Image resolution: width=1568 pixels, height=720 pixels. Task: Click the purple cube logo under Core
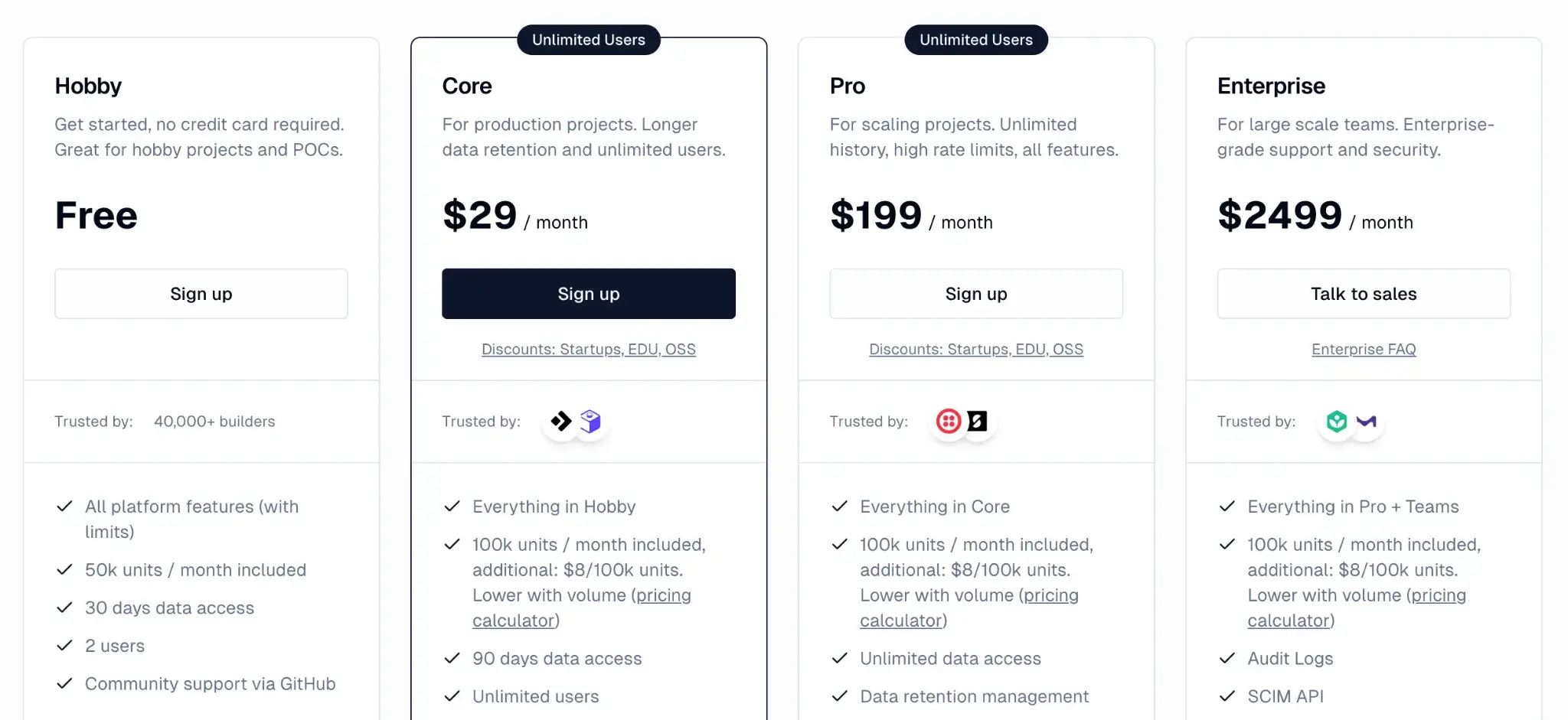click(x=590, y=422)
